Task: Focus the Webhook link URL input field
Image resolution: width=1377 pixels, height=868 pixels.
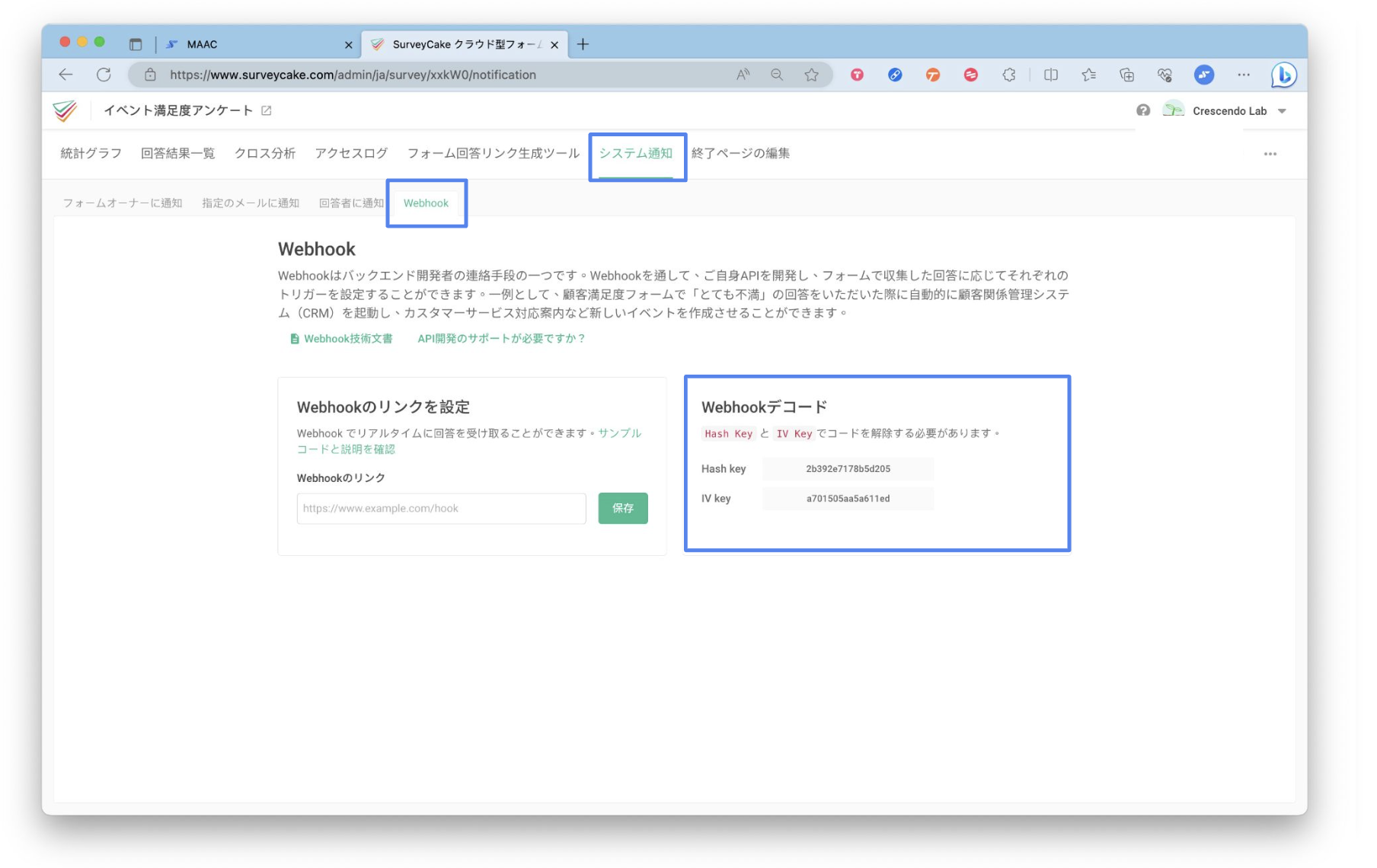Action: click(441, 509)
